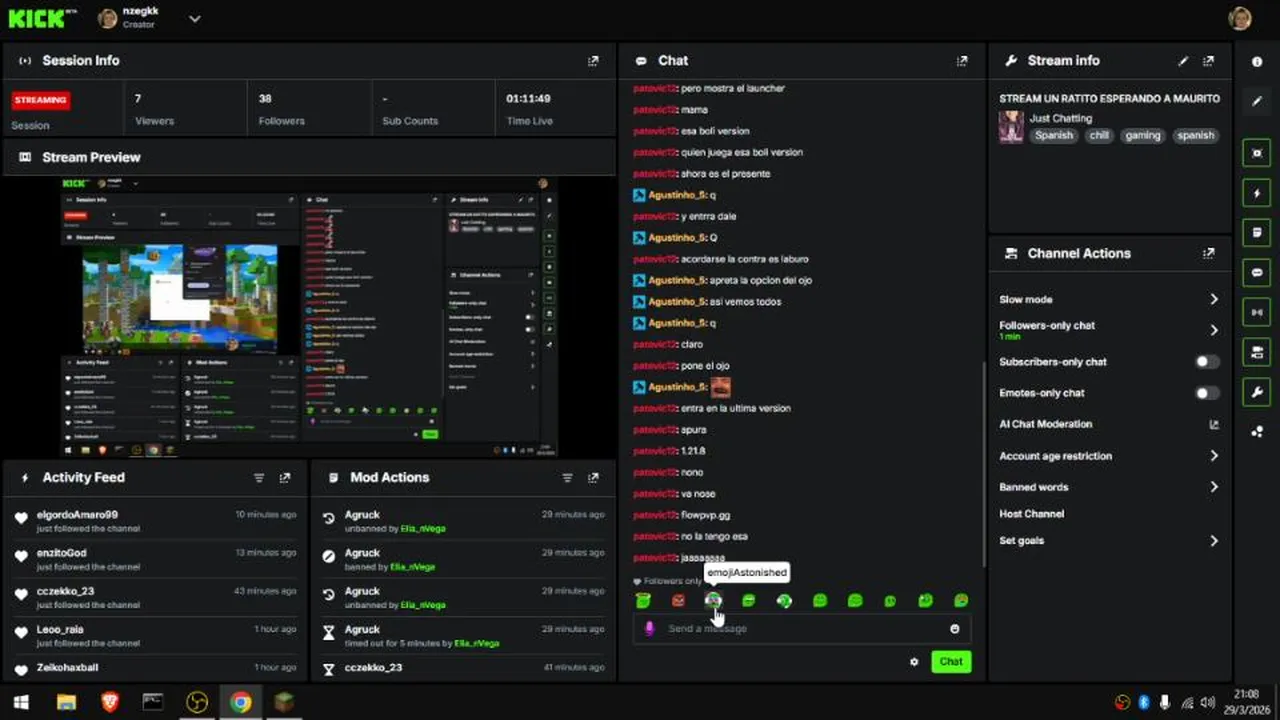Click the green Chat send button
1280x720 pixels.
951,662
